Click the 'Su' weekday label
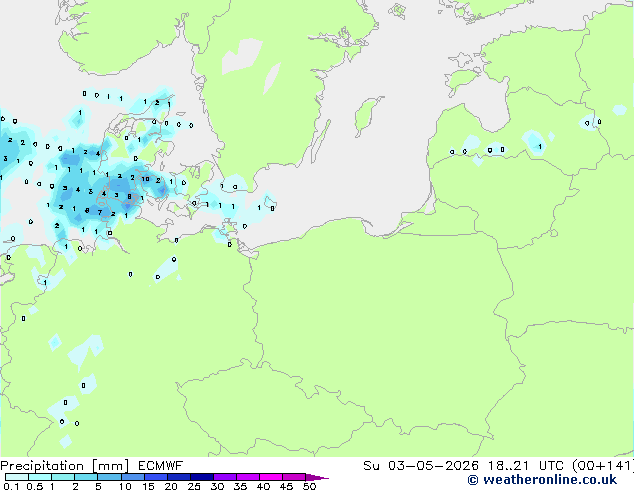634x490 pixels. (x=371, y=466)
